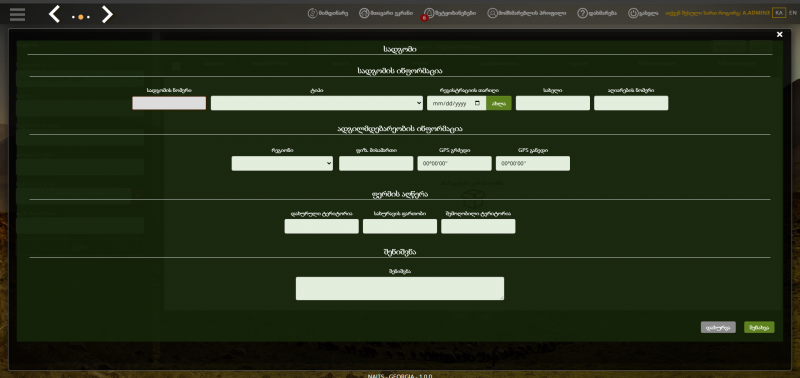Open notifications bell with red badge
Image resolution: width=800 pixels, height=378 pixels.
450,14
